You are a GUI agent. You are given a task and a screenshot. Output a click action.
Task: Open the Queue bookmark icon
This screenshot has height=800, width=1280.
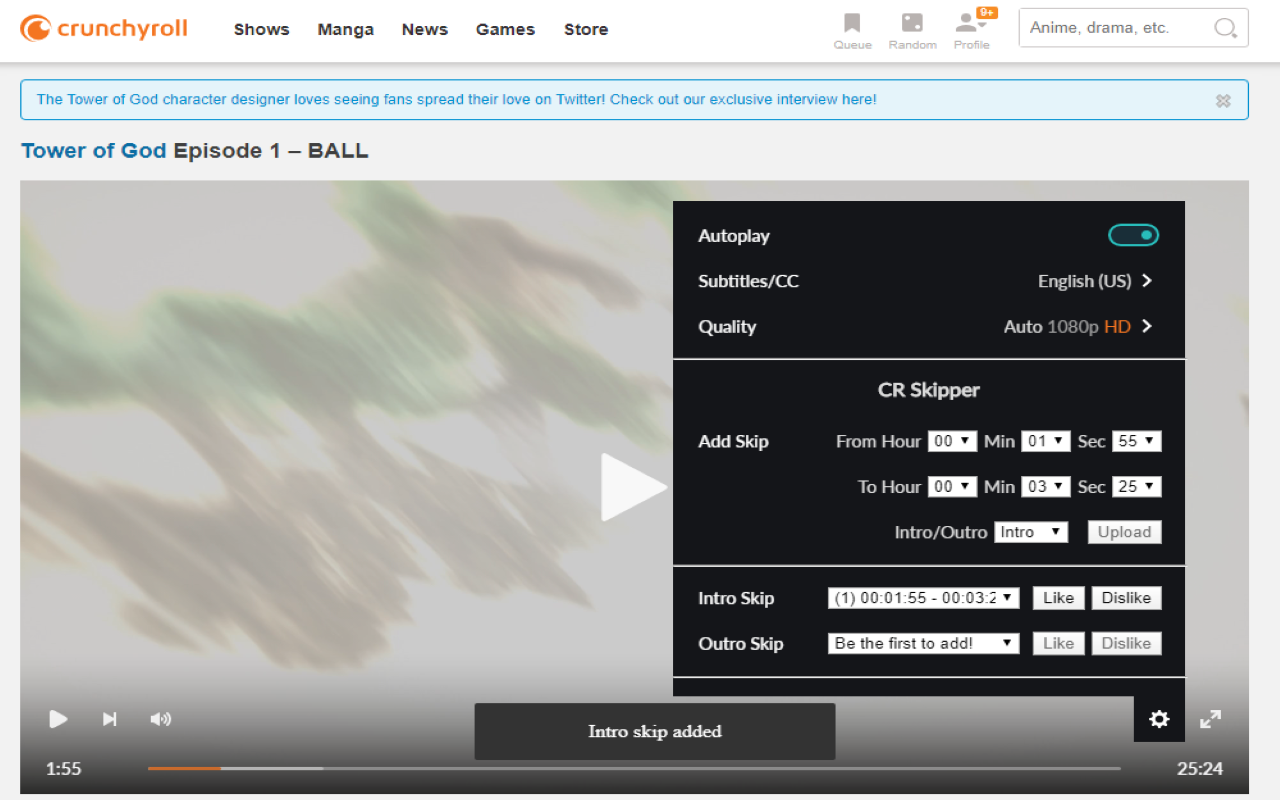(852, 30)
